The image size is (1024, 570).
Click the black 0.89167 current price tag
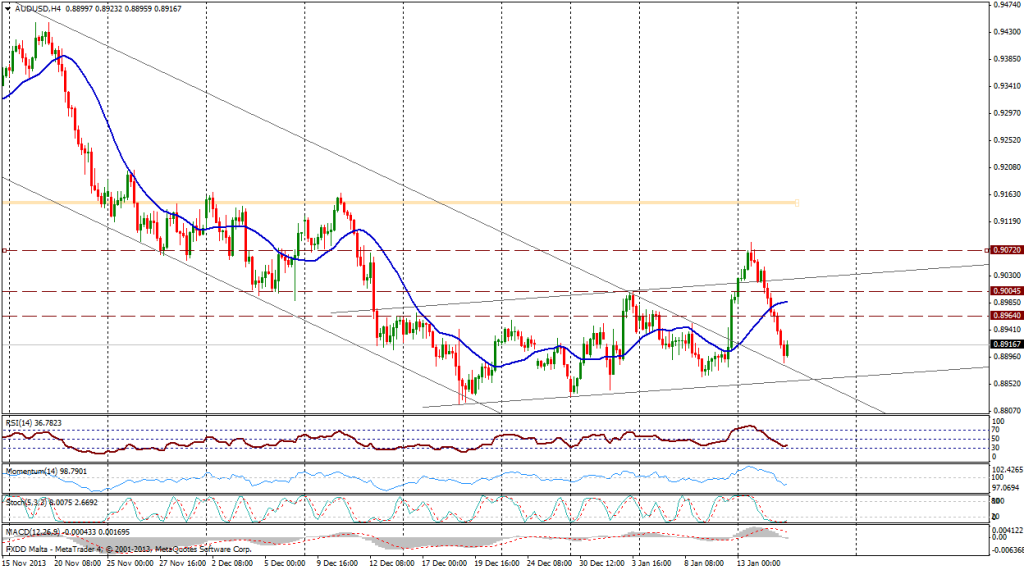pyautogui.click(x=1005, y=344)
